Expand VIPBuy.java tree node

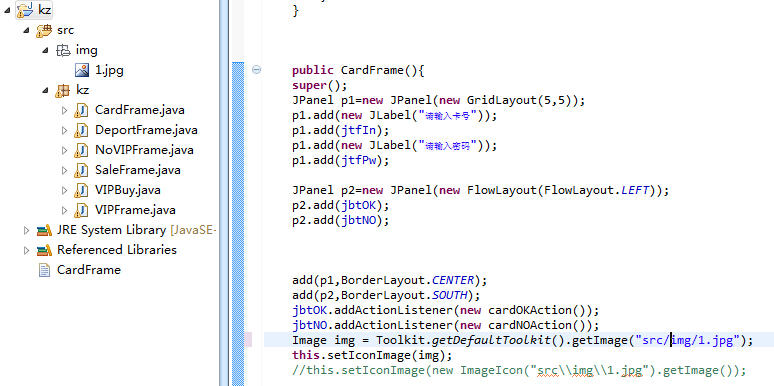click(x=64, y=190)
